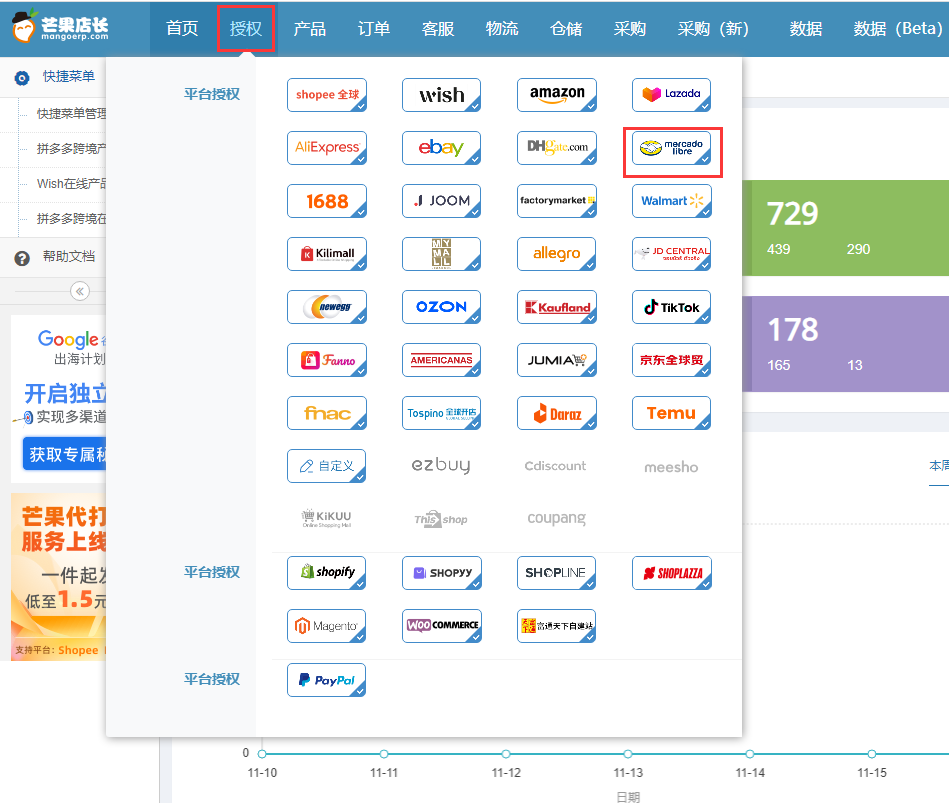Select the SHOPYY store tile
The height and width of the screenshot is (803, 949).
coord(441,572)
